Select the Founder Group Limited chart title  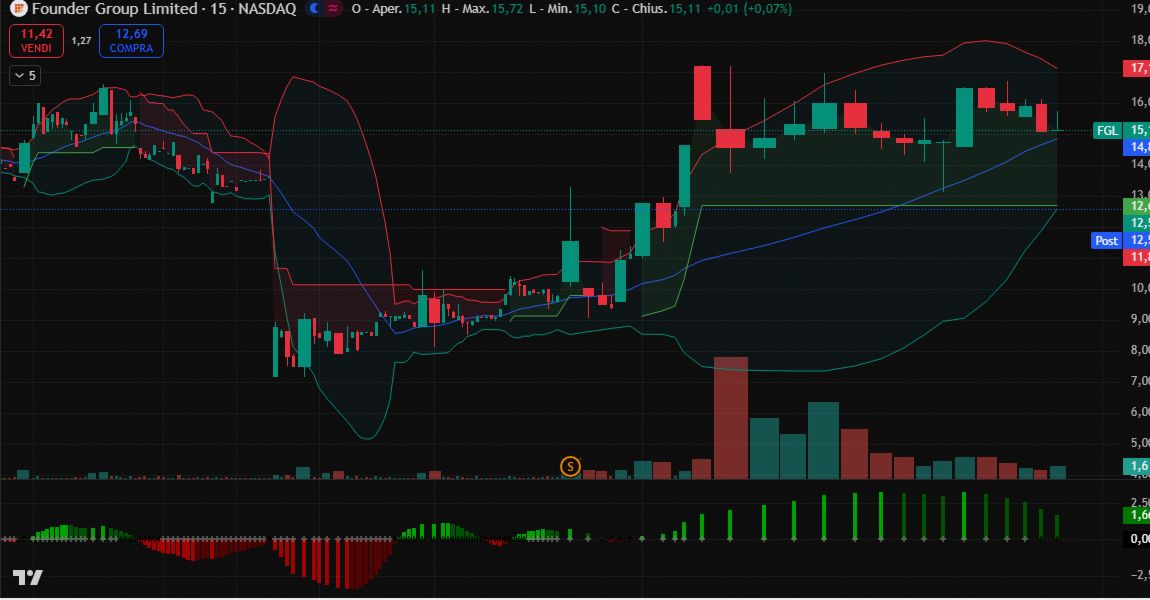115,9
